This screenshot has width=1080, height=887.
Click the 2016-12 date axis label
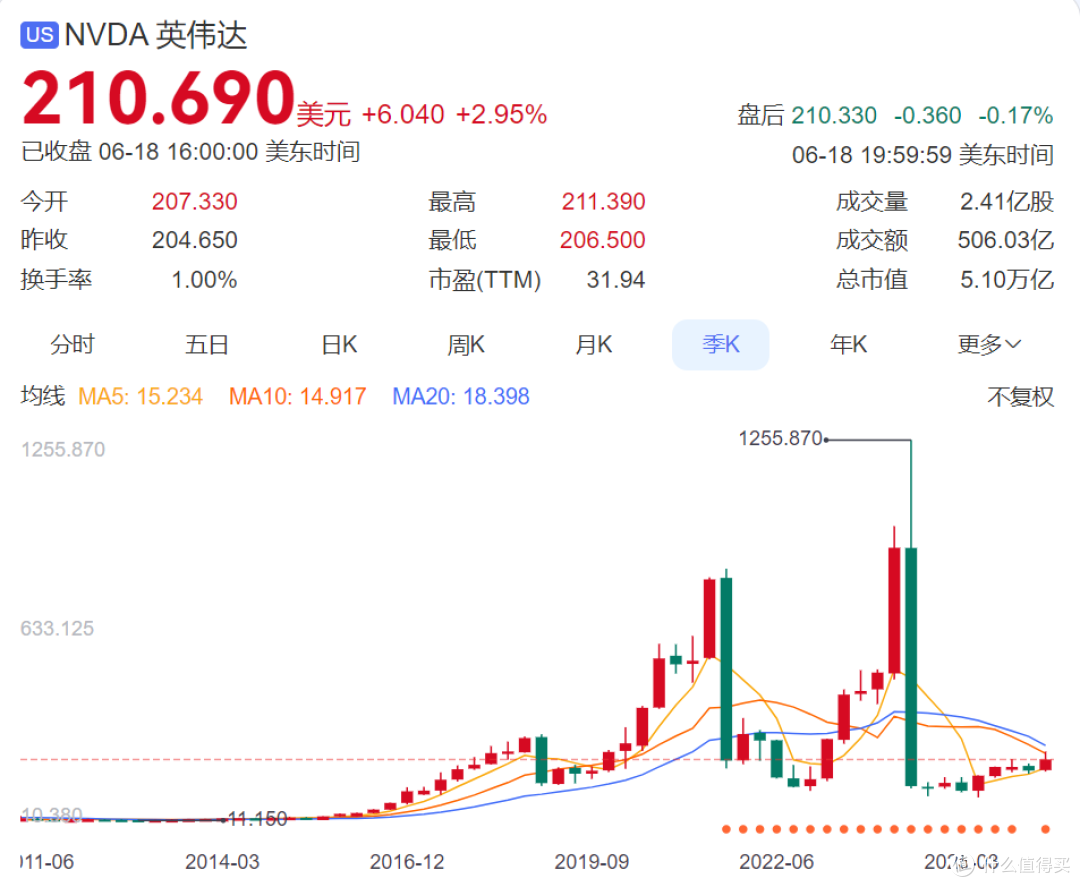(407, 862)
